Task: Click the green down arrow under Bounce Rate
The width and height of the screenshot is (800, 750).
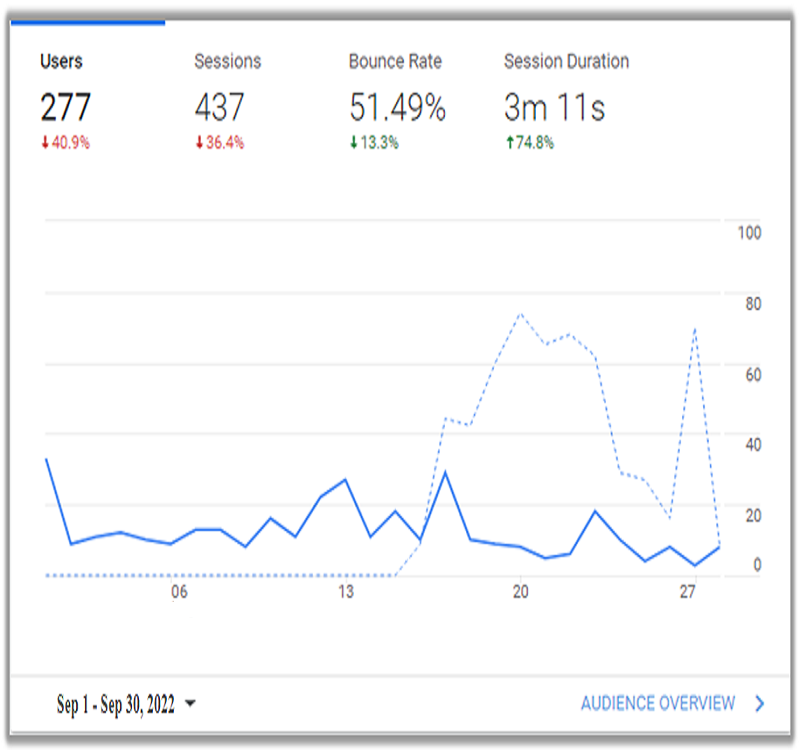Action: point(353,143)
